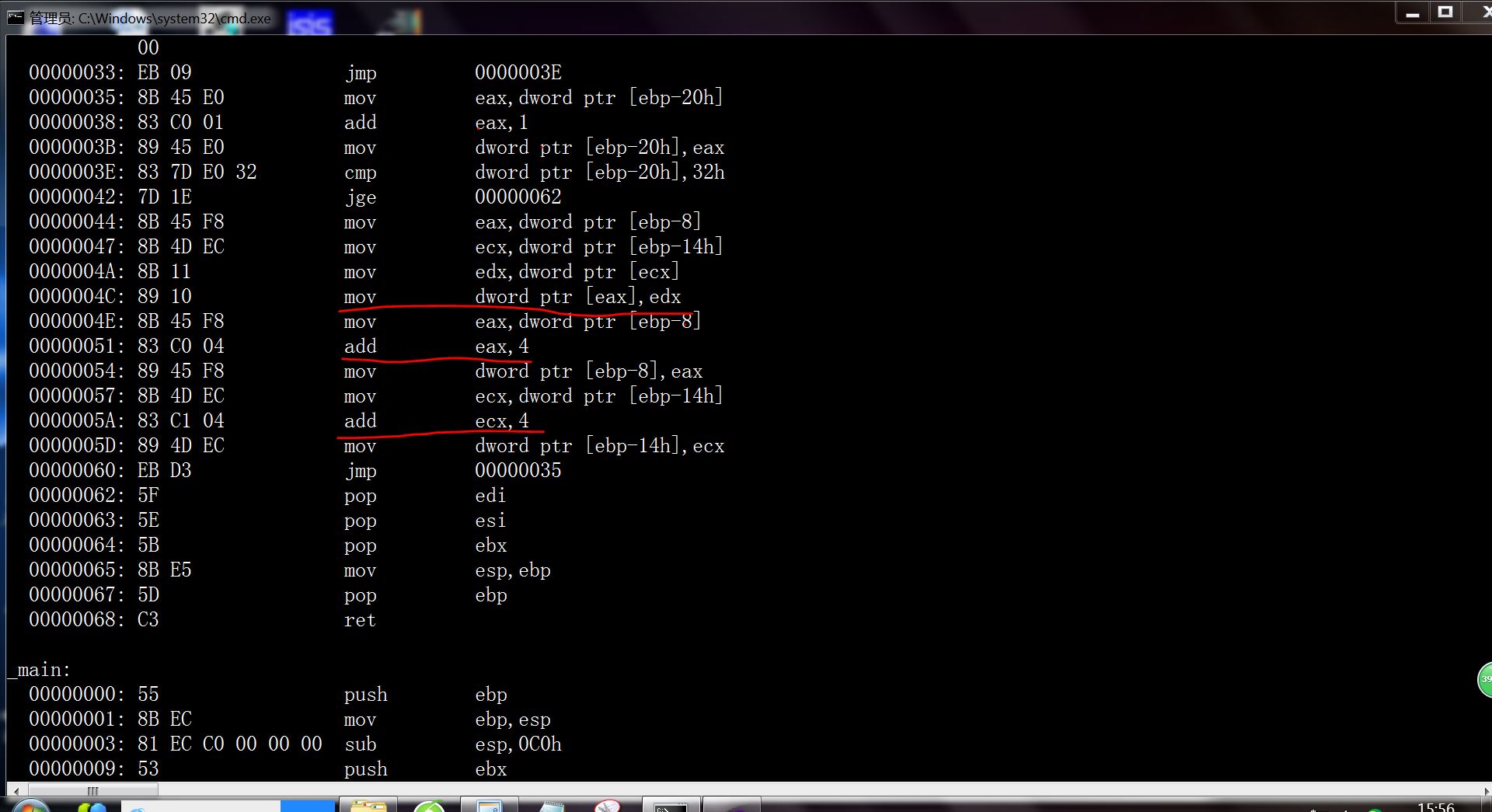Image resolution: width=1492 pixels, height=812 pixels.
Task: Click the 'sub' mnemonic
Action: pos(361,744)
